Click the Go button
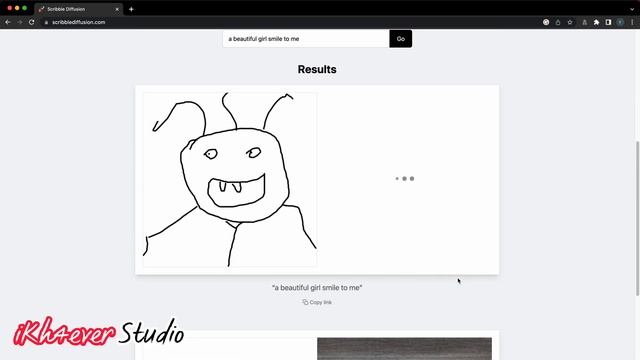The image size is (640, 360). tap(400, 39)
